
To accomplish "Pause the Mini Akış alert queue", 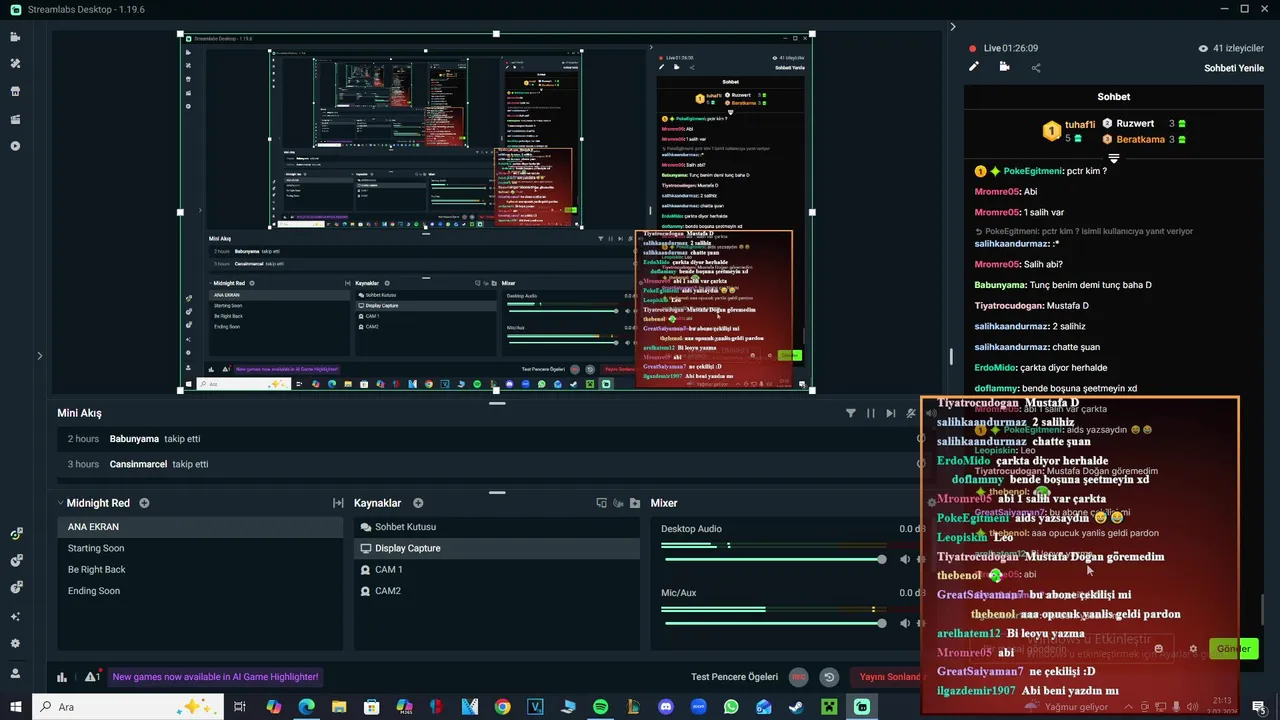I will 871,413.
